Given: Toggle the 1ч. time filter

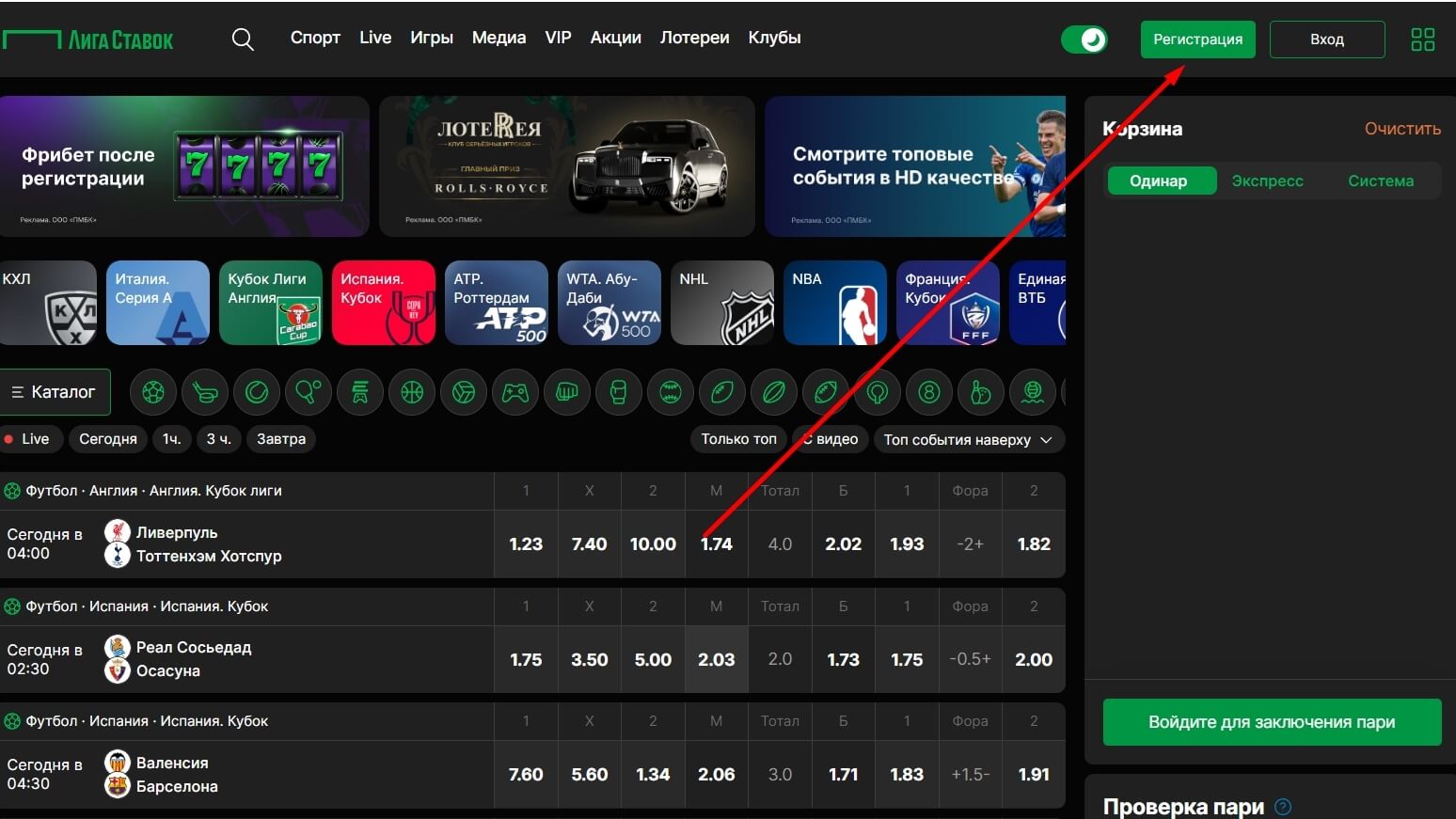Looking at the screenshot, I should (171, 439).
